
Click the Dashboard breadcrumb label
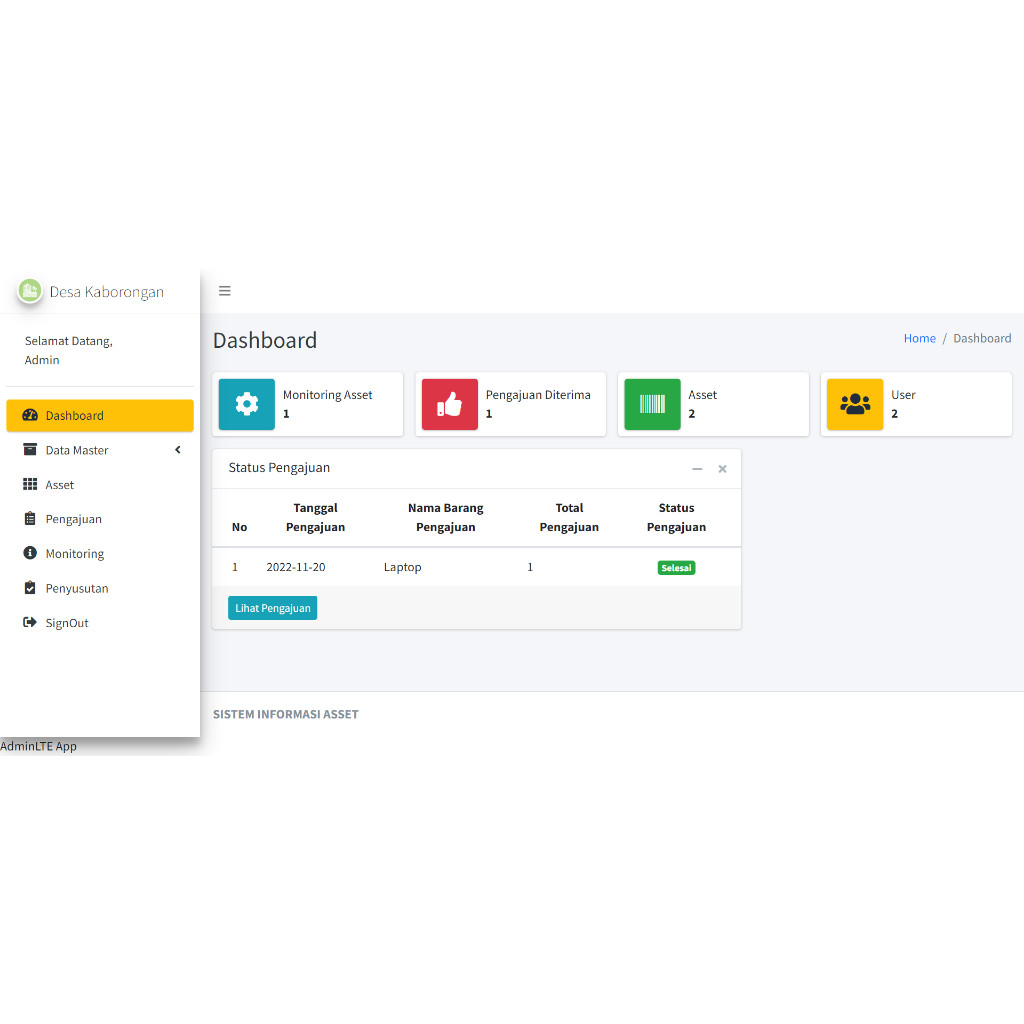pos(982,338)
